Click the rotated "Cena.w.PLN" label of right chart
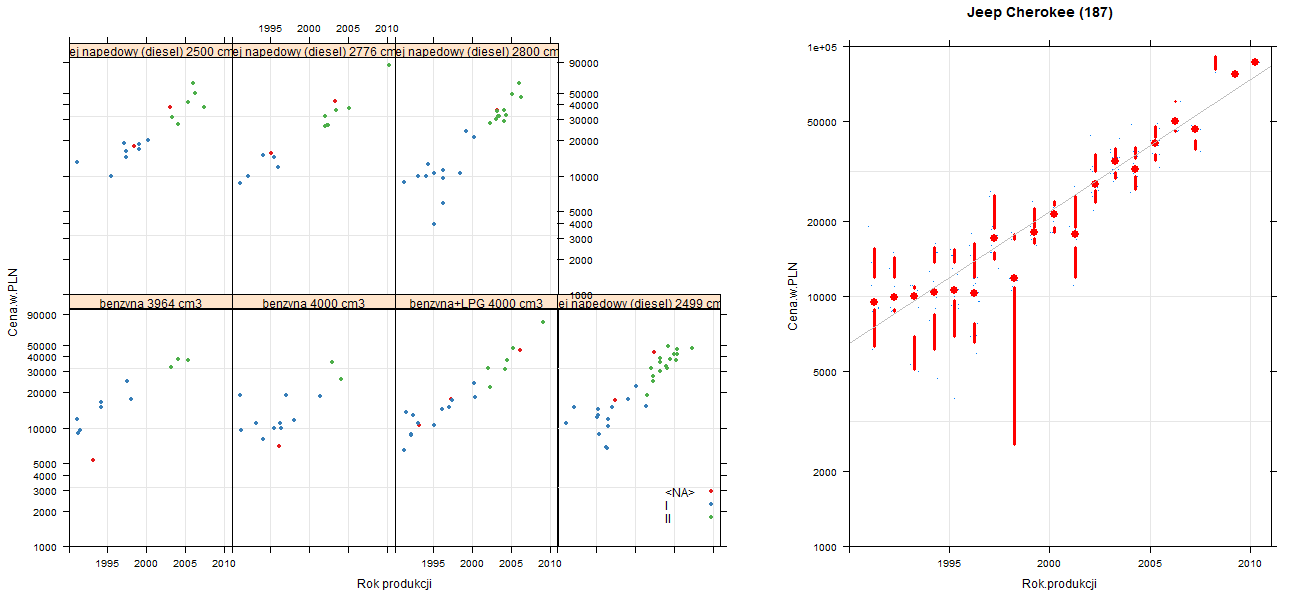Image resolution: width=1300 pixels, height=600 pixels. pyautogui.click(x=793, y=296)
